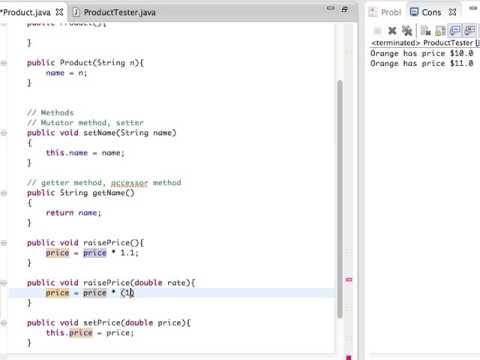Click the Clear Console icon

pos(426,31)
